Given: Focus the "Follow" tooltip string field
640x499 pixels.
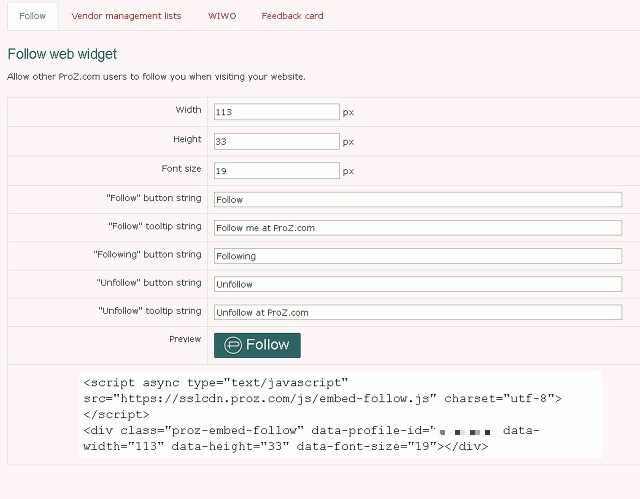Looking at the screenshot, I should (418, 228).
